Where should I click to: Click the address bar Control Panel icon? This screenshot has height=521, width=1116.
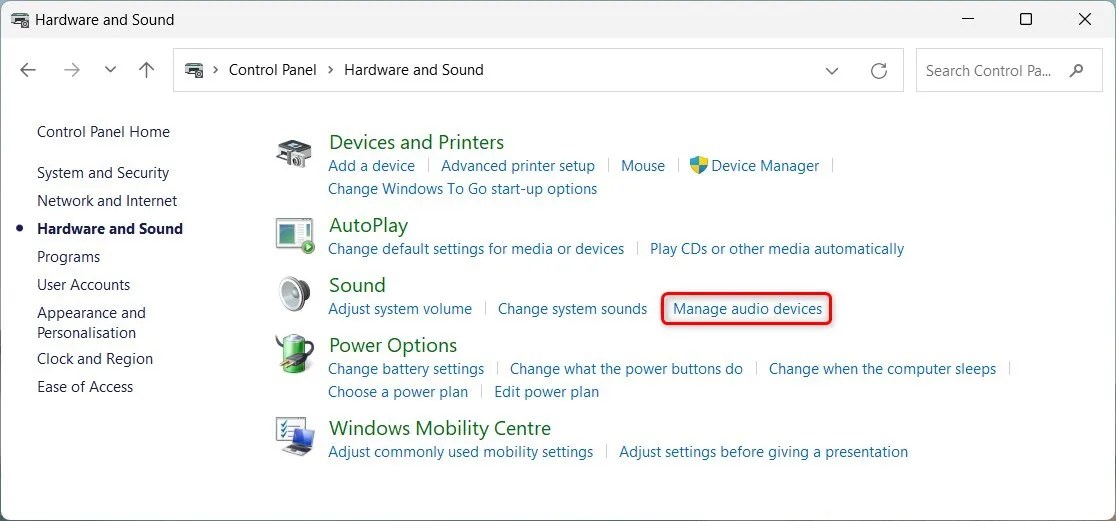[x=194, y=70]
